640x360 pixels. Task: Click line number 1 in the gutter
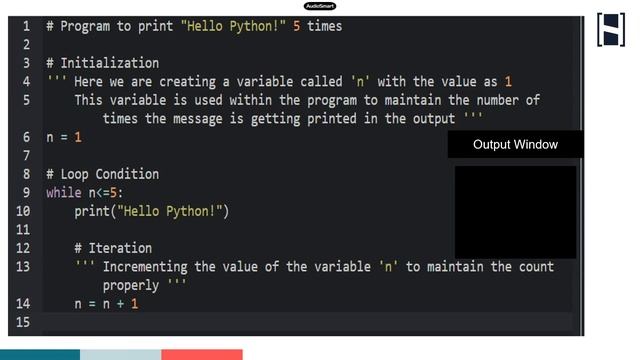(x=27, y=26)
